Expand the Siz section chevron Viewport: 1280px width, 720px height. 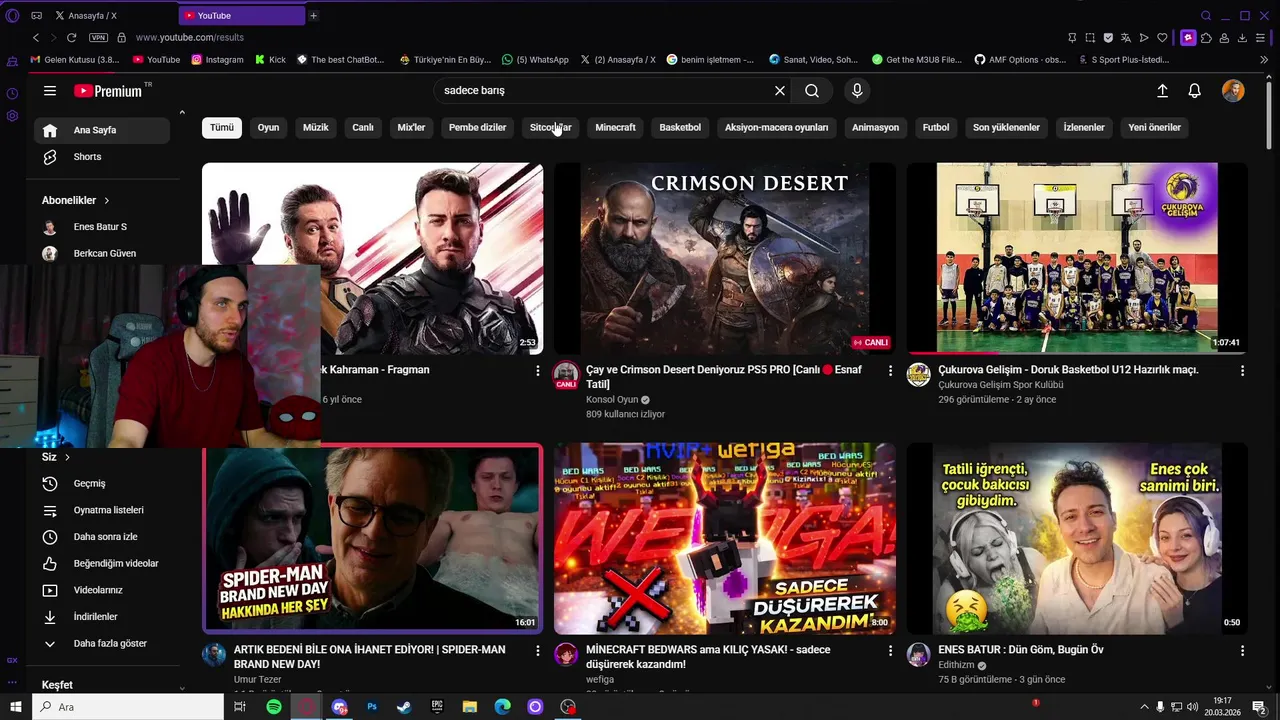click(67, 457)
